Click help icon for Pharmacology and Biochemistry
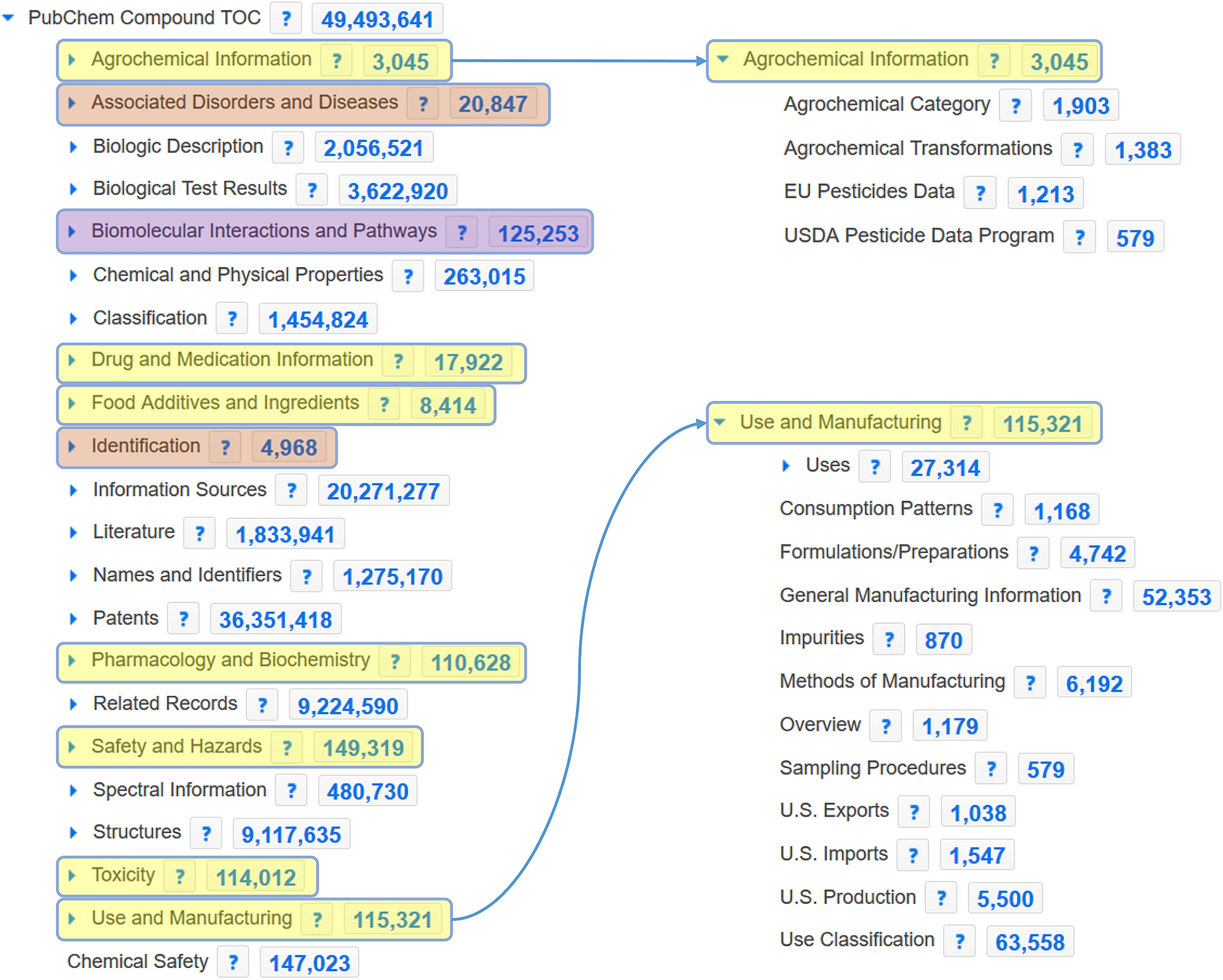Viewport: 1223px width, 980px height. pyautogui.click(x=395, y=662)
